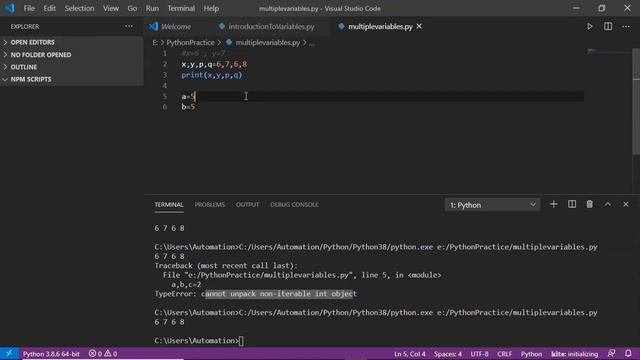Expand the No Folder Opened section
The height and width of the screenshot is (360, 640).
(71, 55)
